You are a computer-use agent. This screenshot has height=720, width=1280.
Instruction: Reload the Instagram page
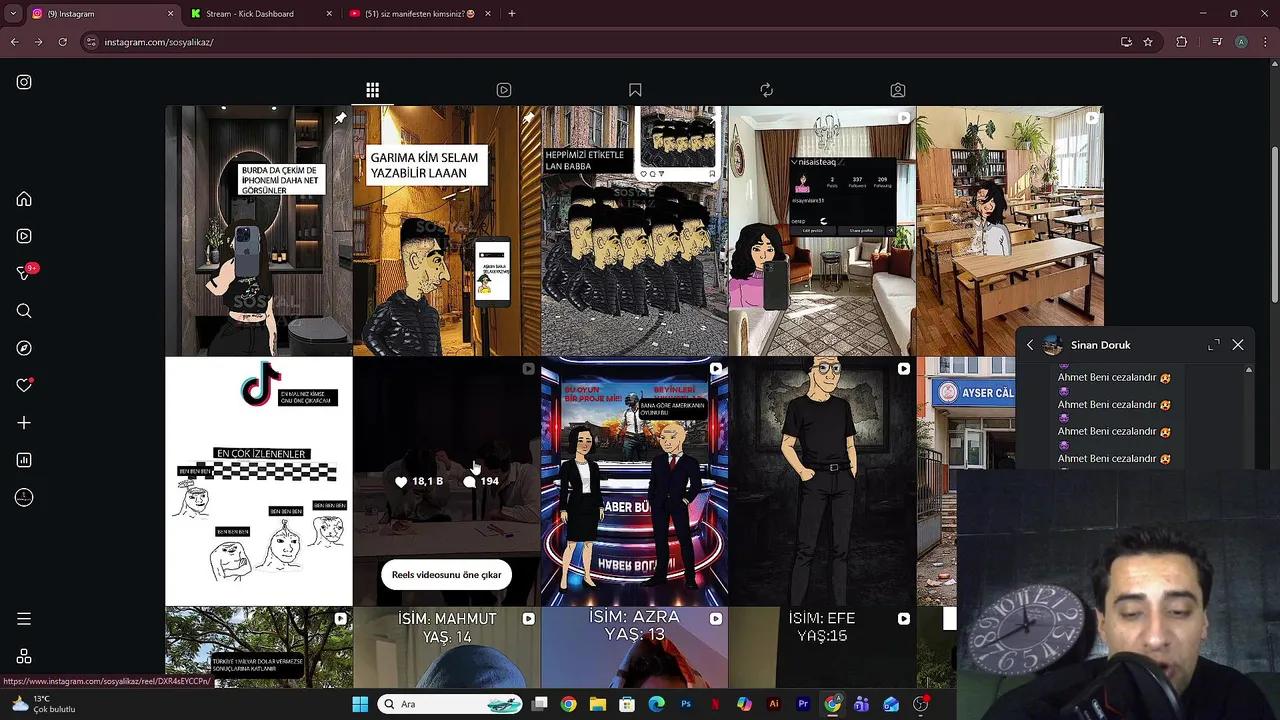point(62,42)
